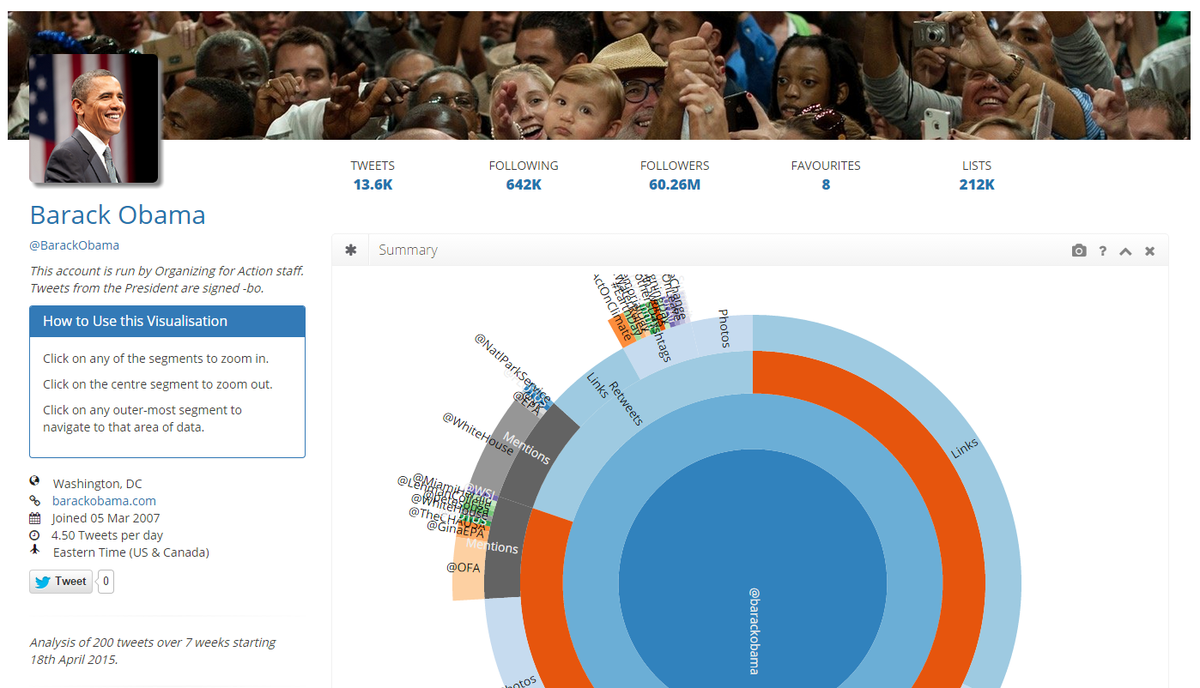Click the 'Eastern Time (US & Canada)' text
1200x688 pixels.
(x=131, y=552)
